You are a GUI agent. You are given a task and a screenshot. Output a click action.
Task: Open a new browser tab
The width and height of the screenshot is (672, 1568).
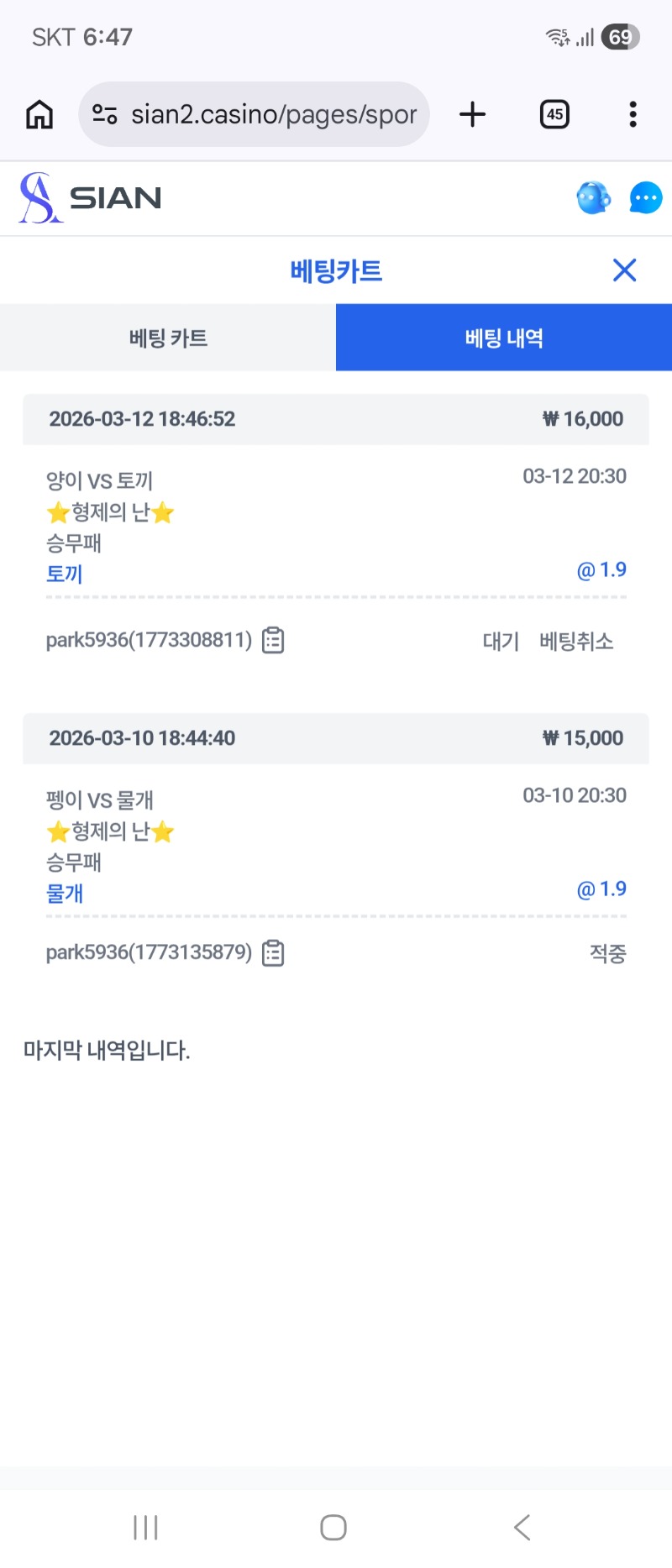(473, 114)
